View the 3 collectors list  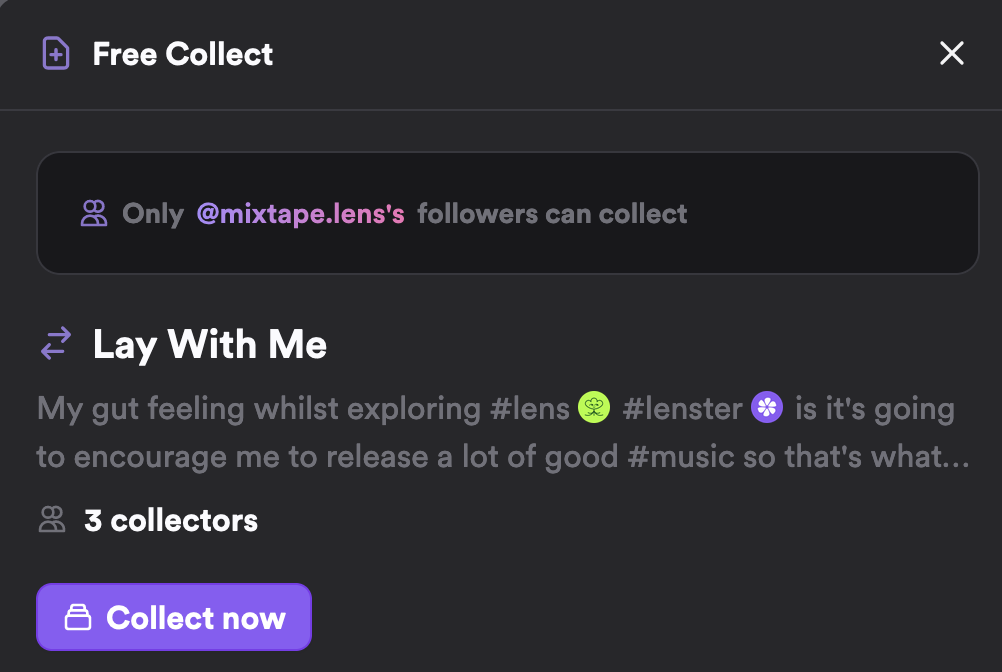tap(171, 521)
